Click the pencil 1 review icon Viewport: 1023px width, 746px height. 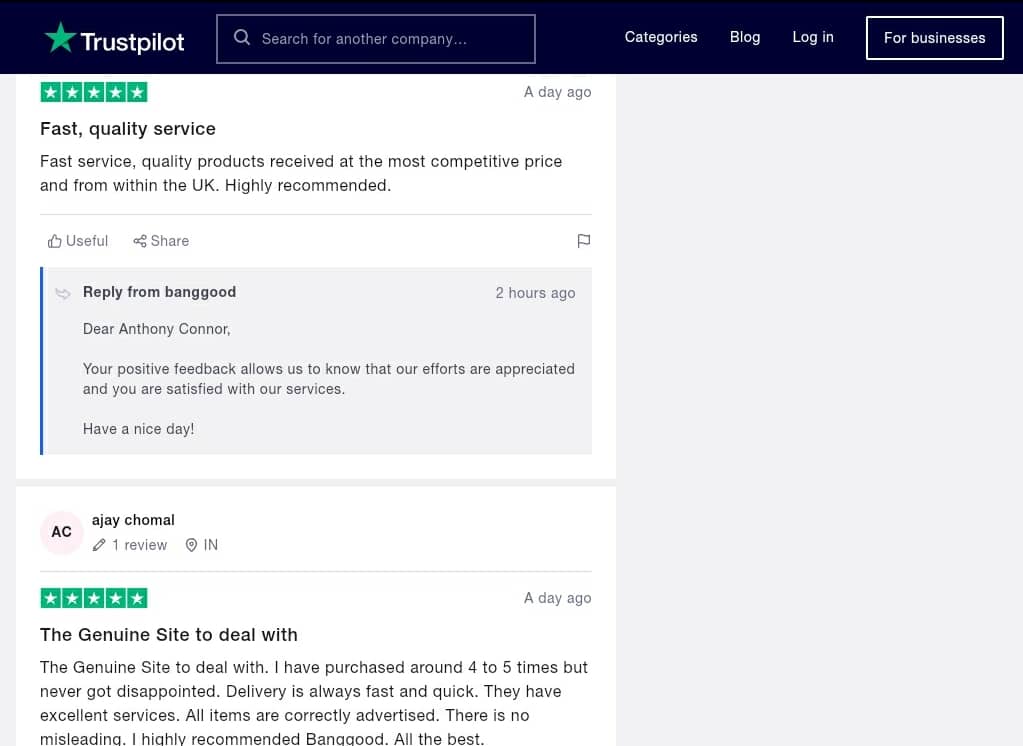[x=99, y=545]
